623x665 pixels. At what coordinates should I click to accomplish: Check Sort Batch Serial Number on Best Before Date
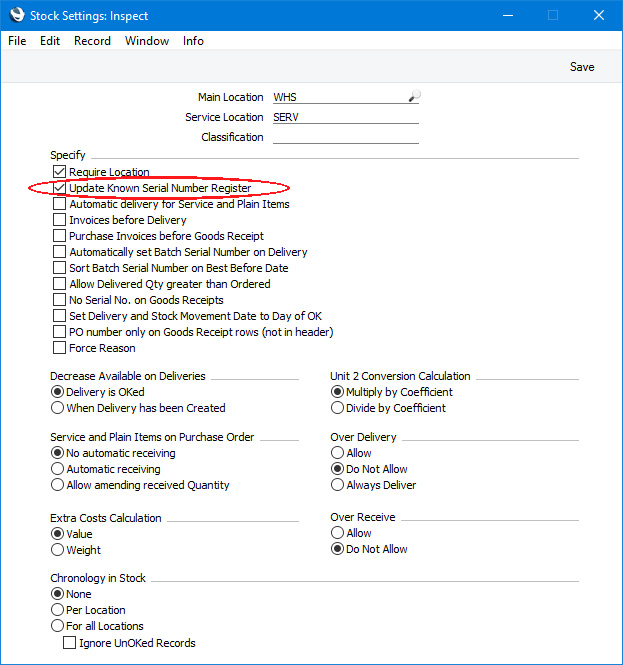coord(59,268)
